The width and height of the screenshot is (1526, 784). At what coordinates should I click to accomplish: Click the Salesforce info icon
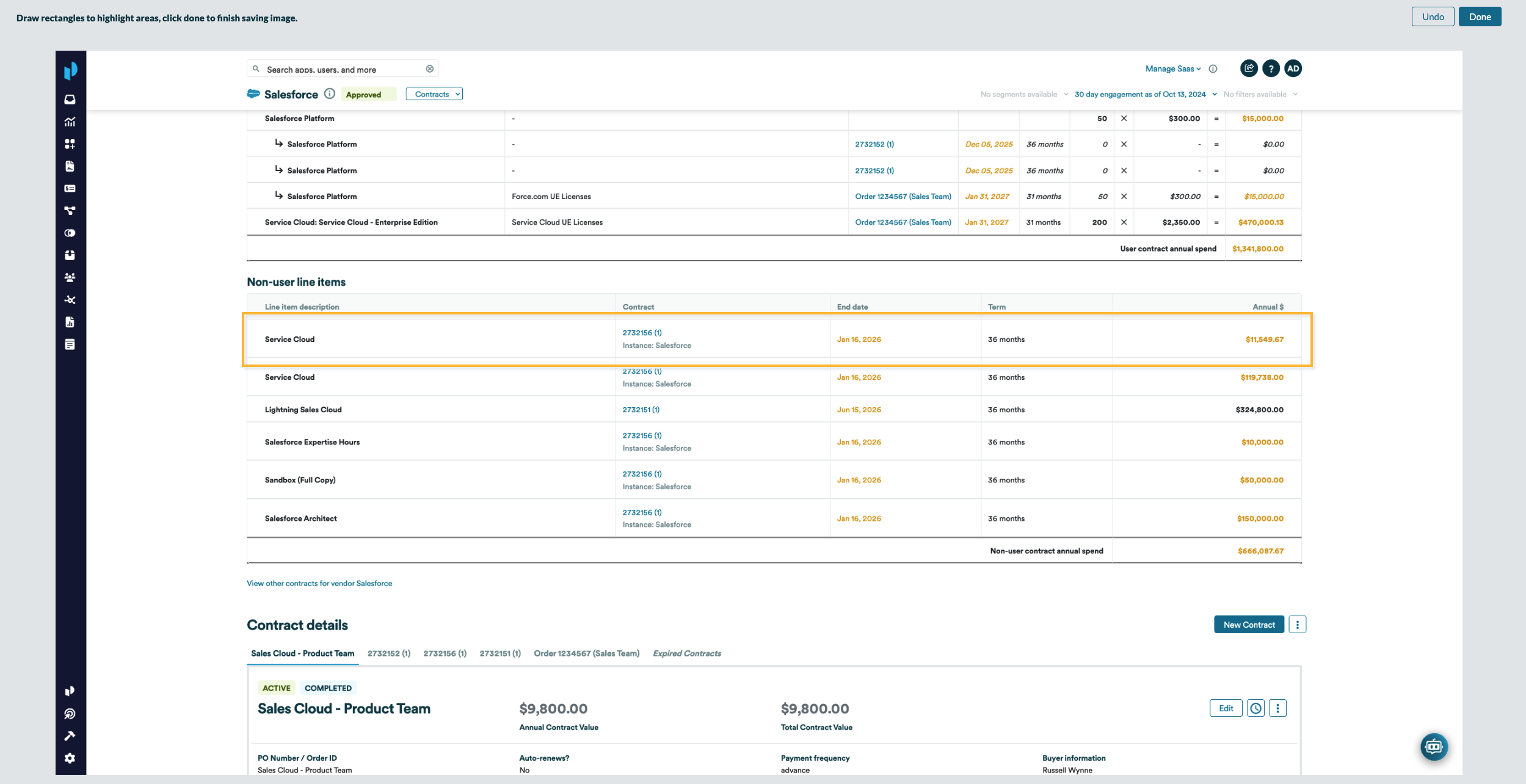(x=330, y=94)
